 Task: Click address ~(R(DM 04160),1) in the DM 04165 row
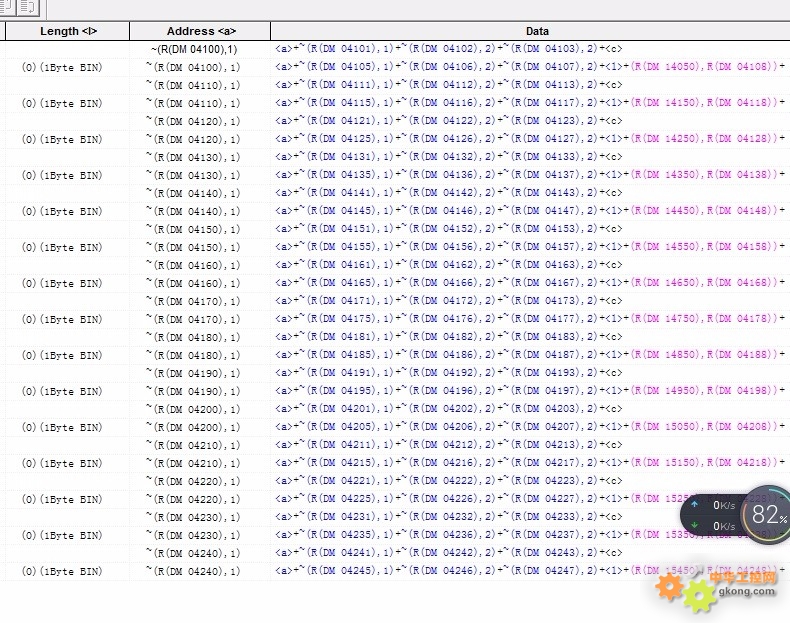(x=193, y=284)
